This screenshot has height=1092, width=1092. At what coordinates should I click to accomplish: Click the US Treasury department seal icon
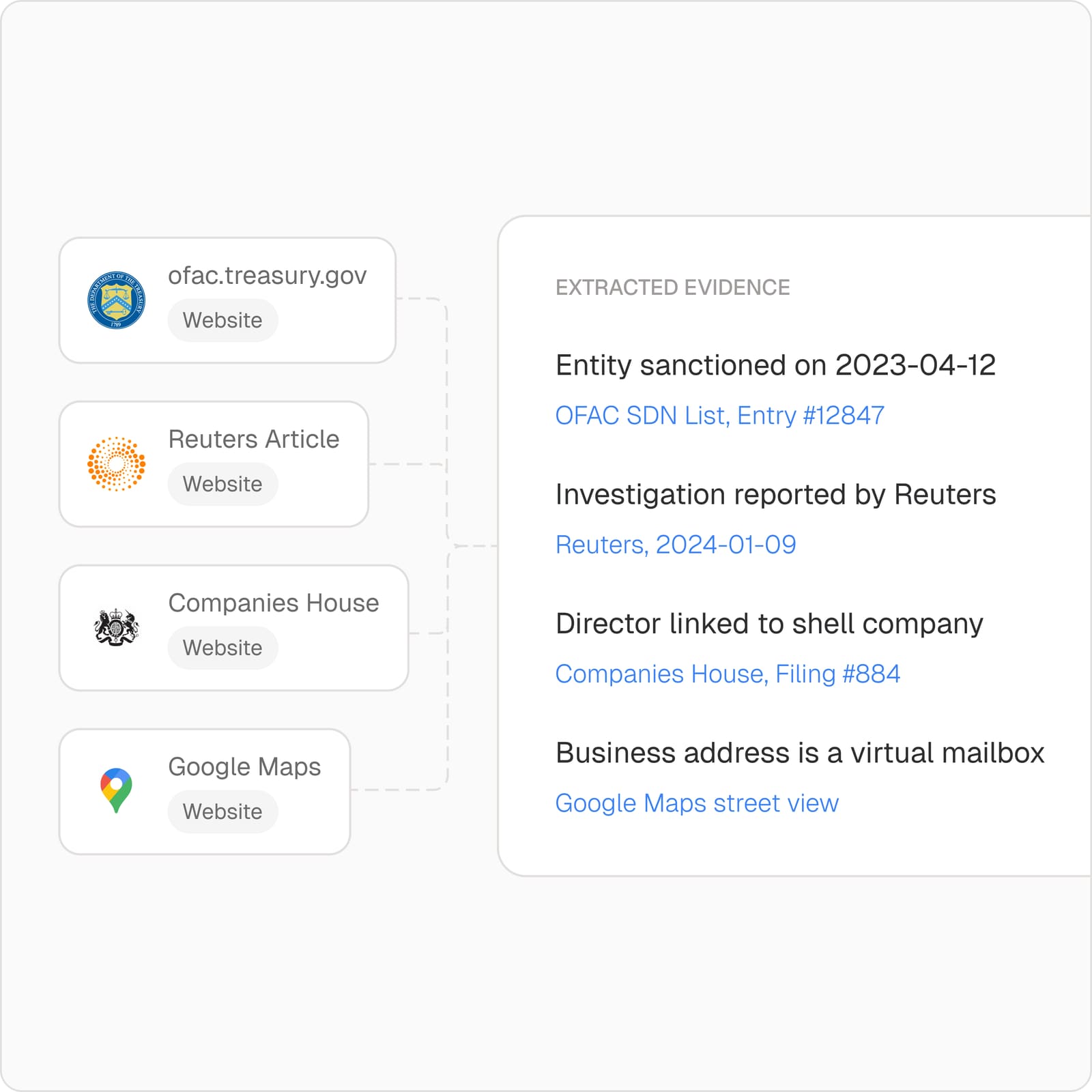(116, 300)
